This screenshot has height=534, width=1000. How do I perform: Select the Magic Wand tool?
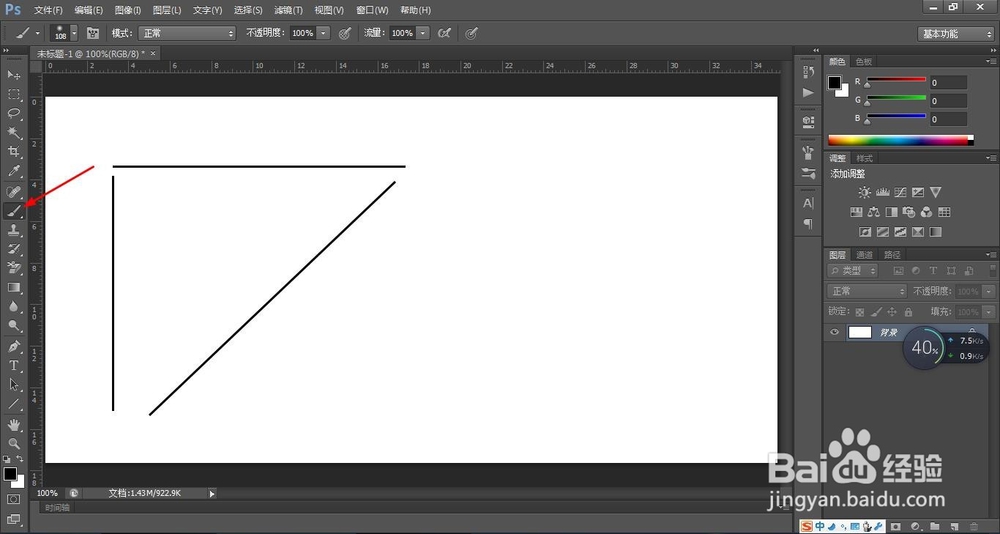[x=13, y=133]
